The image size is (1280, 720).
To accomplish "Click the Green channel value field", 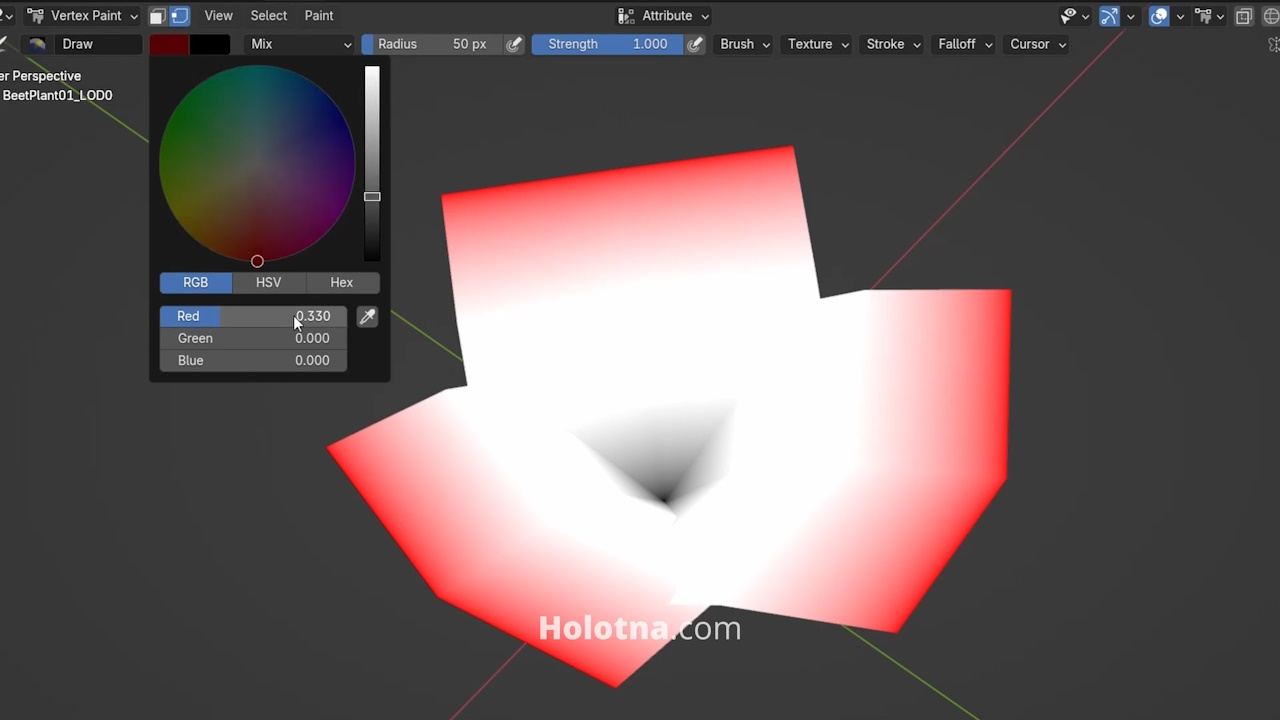I will (253, 338).
